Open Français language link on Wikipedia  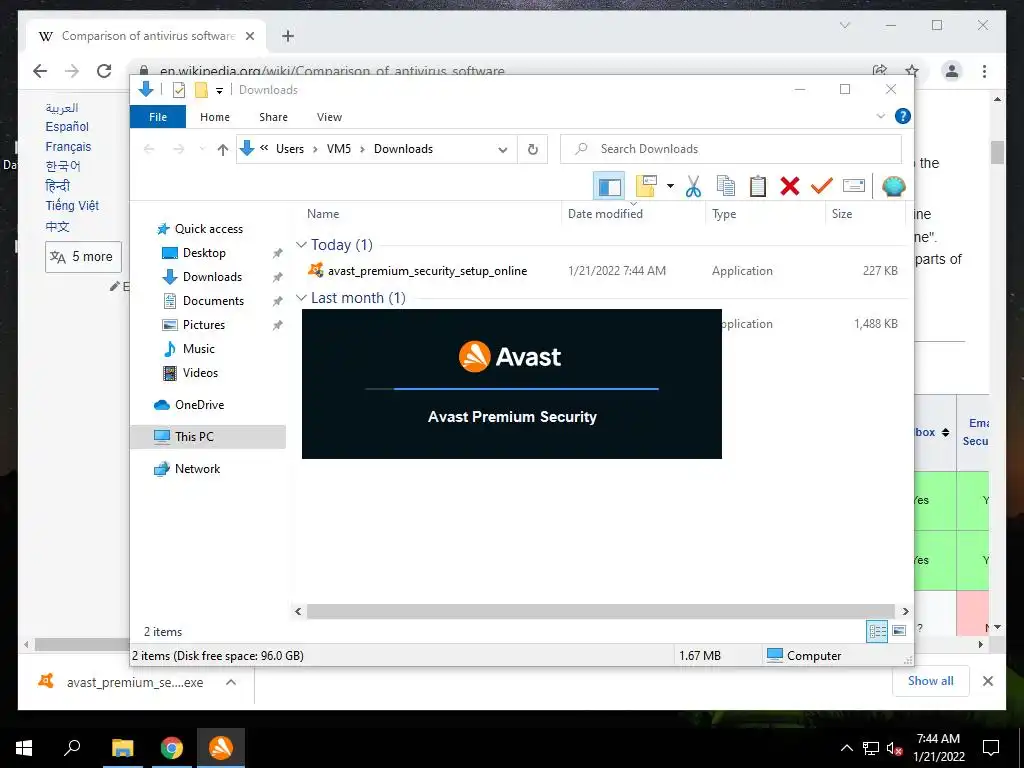tap(68, 146)
